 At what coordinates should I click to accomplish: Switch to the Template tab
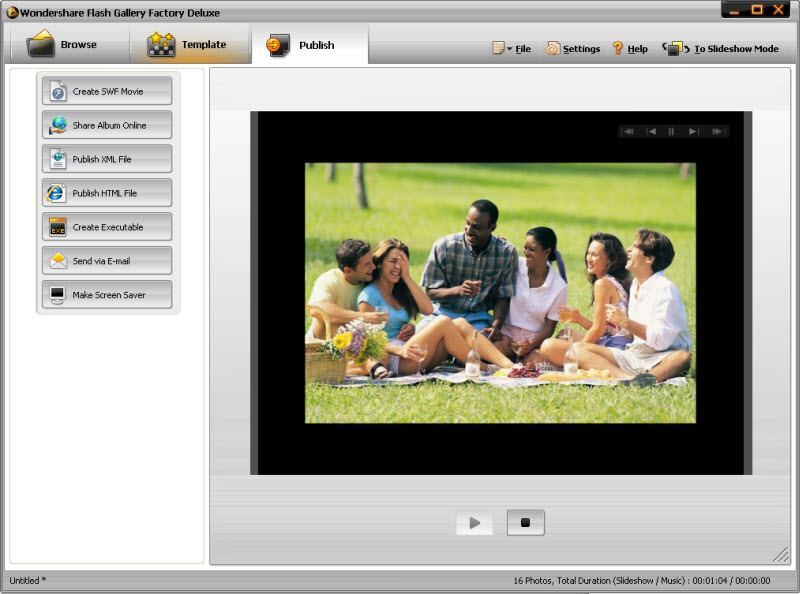190,43
